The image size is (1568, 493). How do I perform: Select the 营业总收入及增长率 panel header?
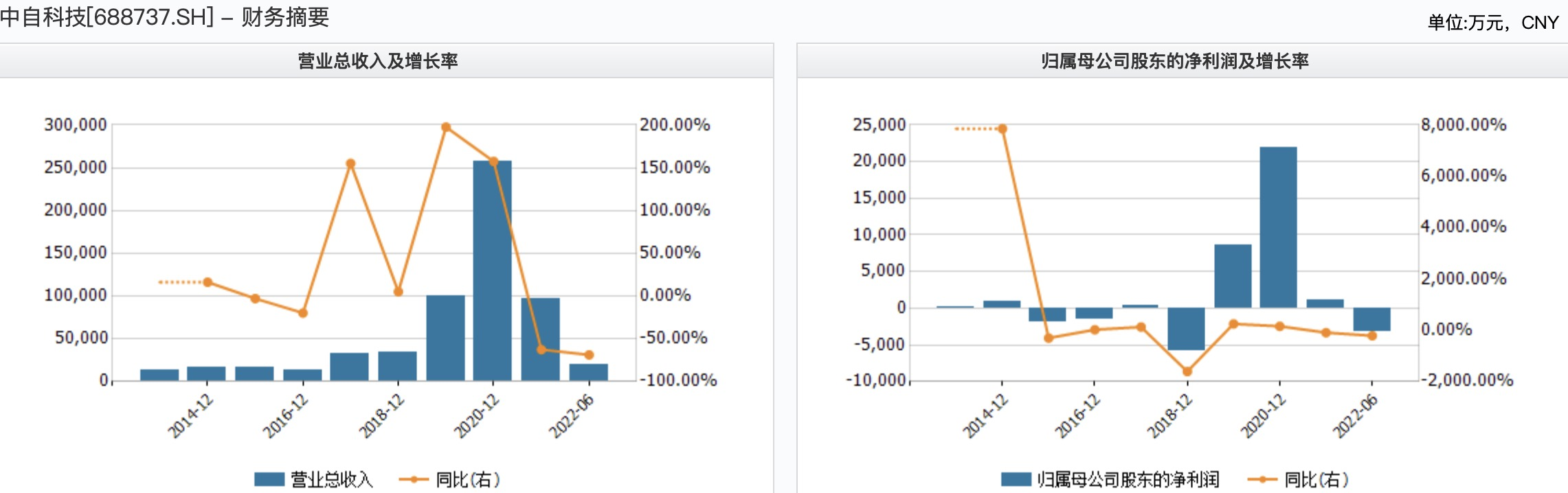378,61
